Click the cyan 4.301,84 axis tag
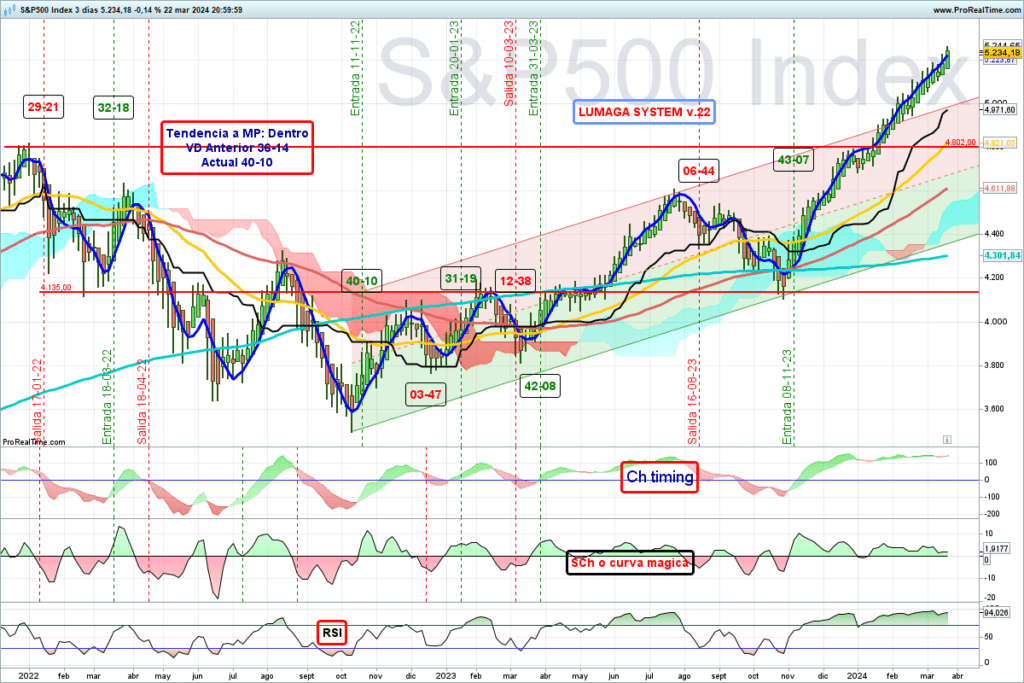 click(x=1001, y=255)
